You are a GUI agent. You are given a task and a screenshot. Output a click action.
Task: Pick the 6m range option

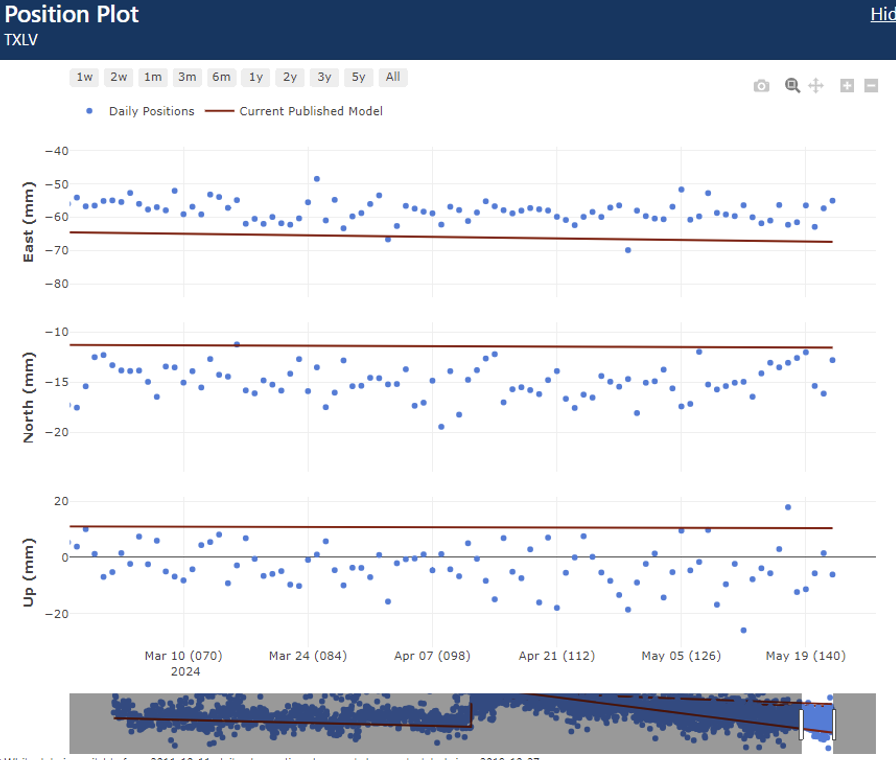[x=221, y=77]
